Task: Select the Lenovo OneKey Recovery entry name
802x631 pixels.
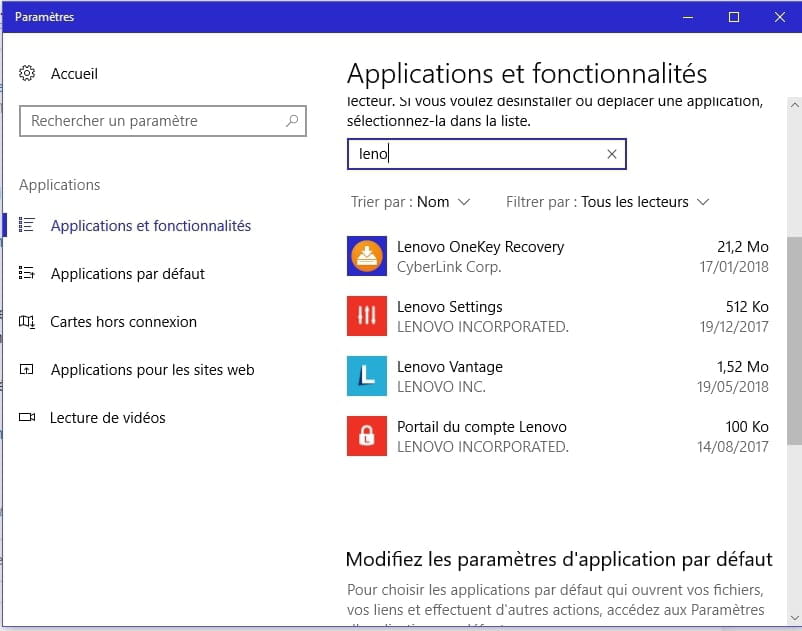Action: 480,247
